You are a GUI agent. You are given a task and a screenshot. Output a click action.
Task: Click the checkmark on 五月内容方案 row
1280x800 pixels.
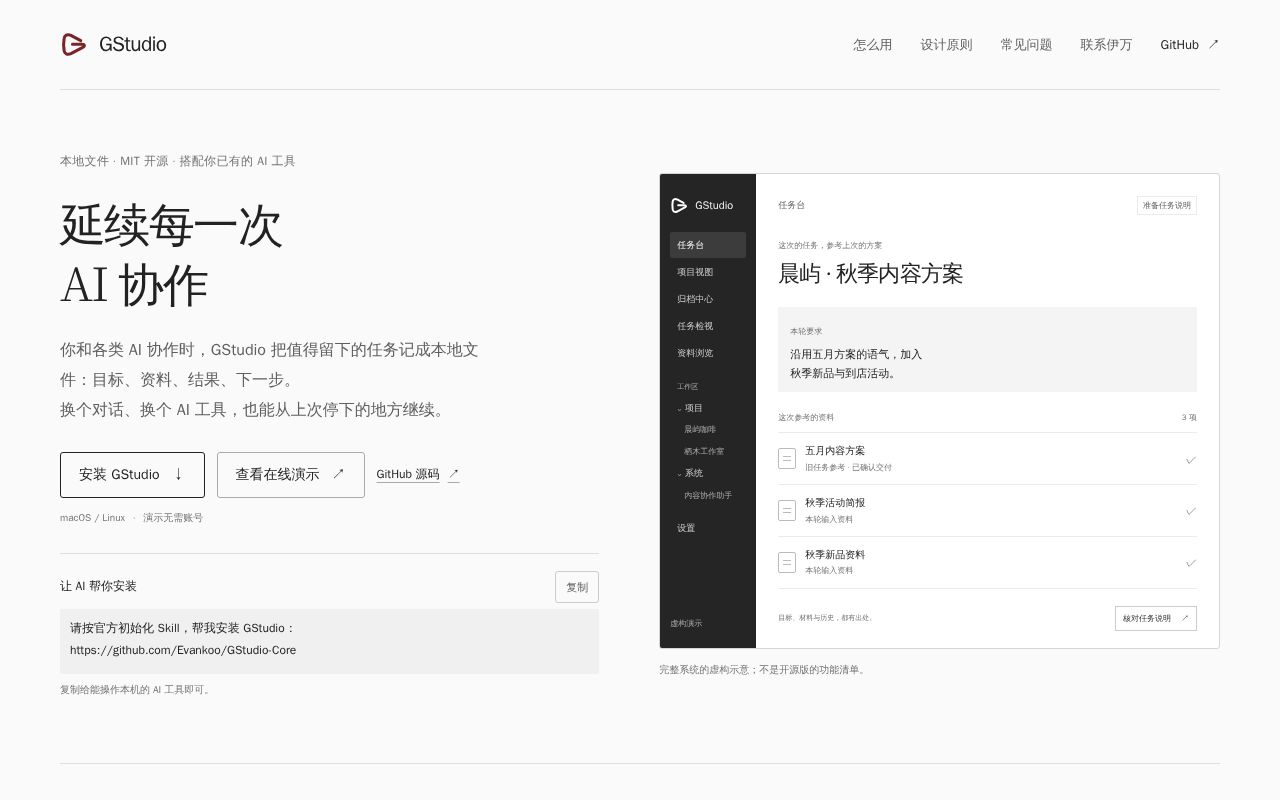coord(1190,459)
